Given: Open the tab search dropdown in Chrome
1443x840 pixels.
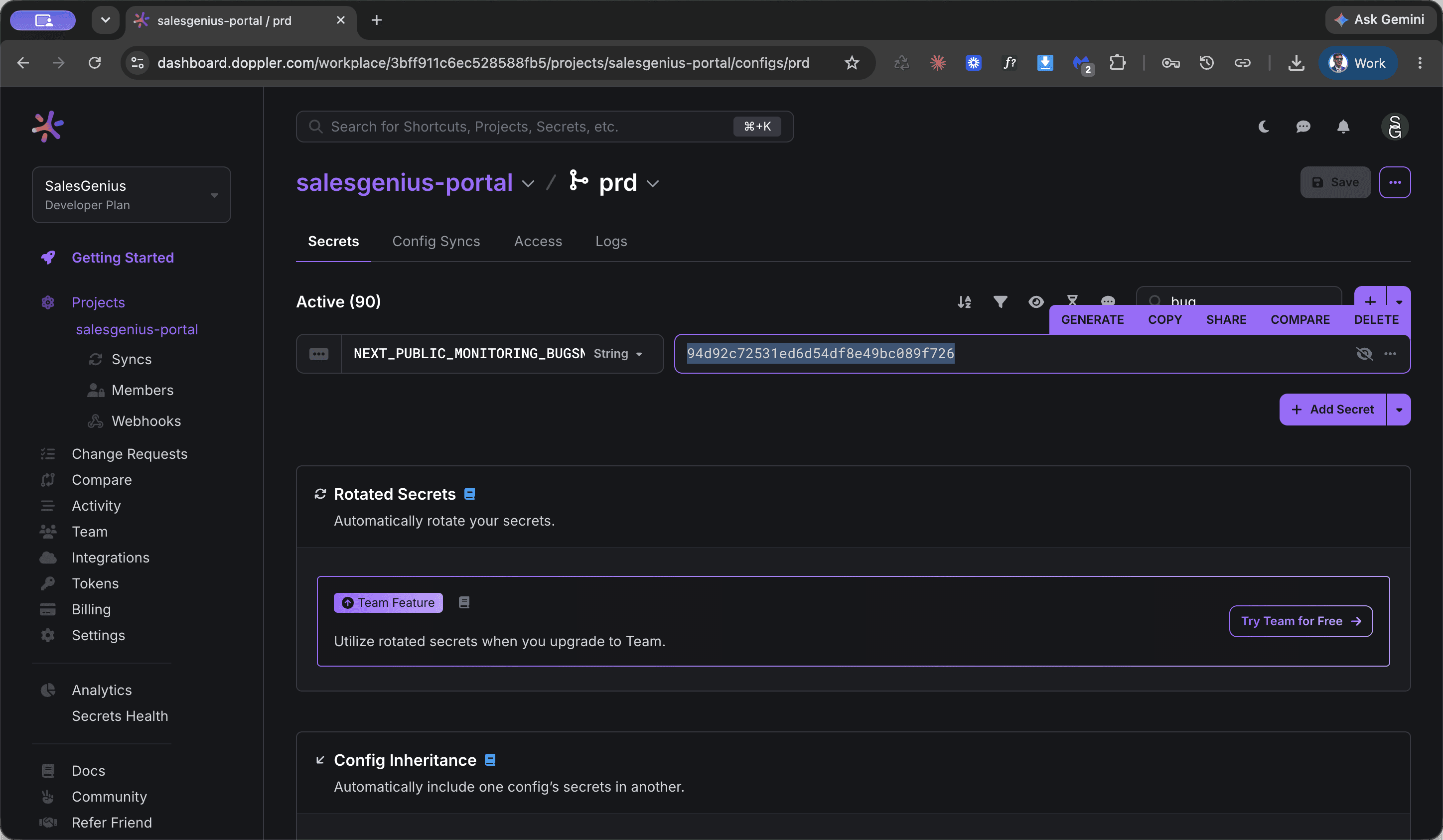Looking at the screenshot, I should [x=105, y=20].
